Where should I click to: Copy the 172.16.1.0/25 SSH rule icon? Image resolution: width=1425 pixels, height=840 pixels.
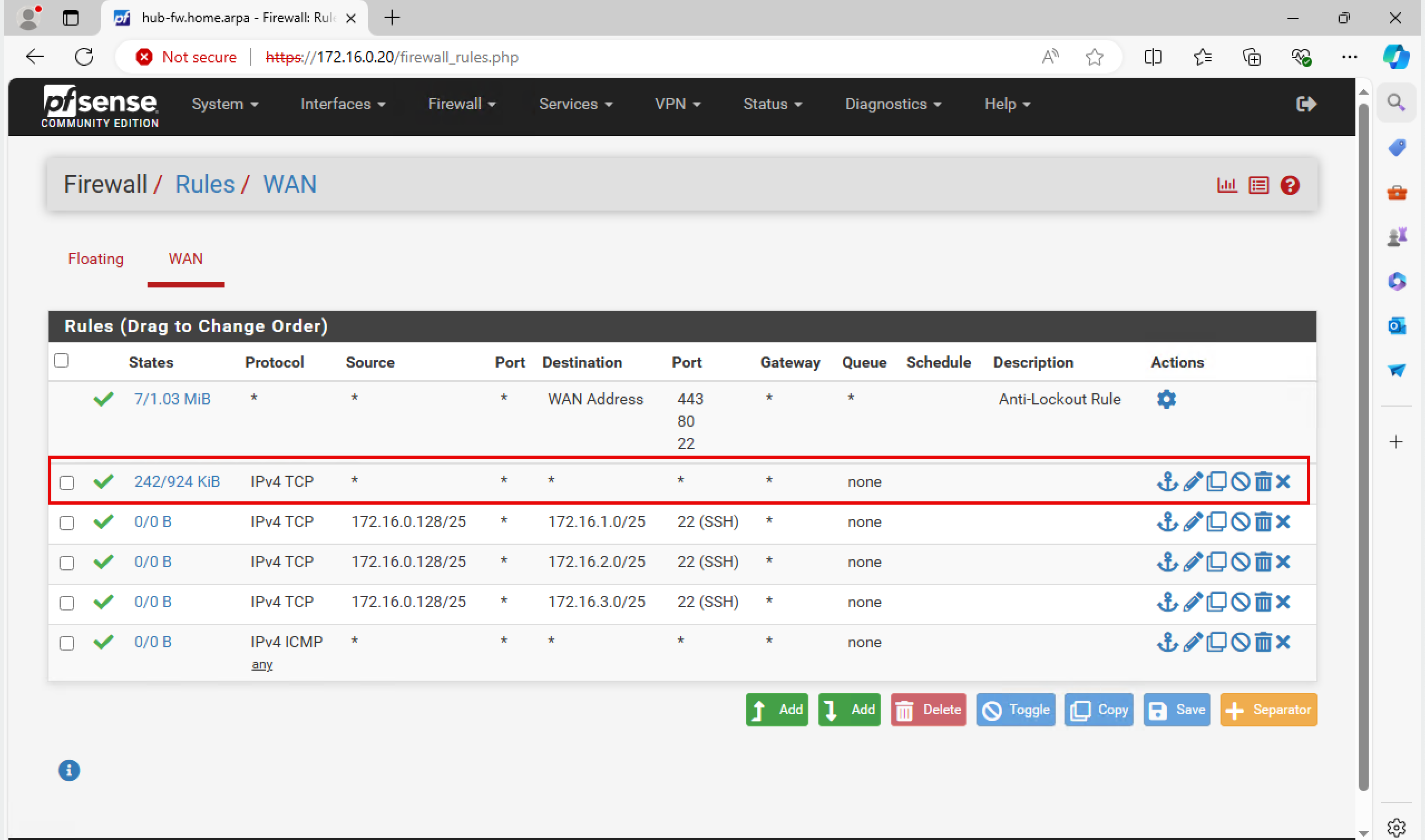pos(1216,521)
